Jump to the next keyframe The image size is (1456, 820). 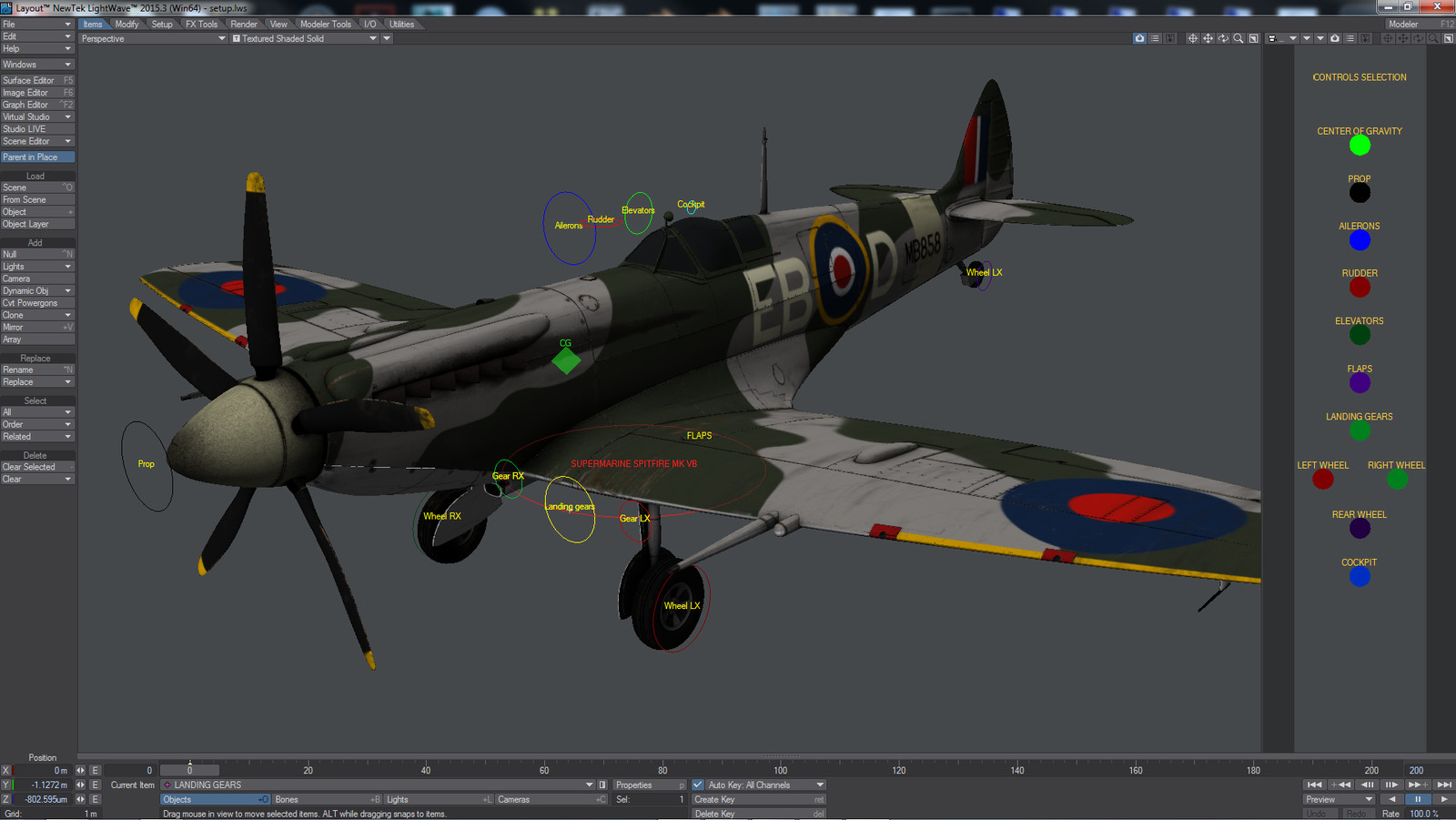pyautogui.click(x=1418, y=785)
